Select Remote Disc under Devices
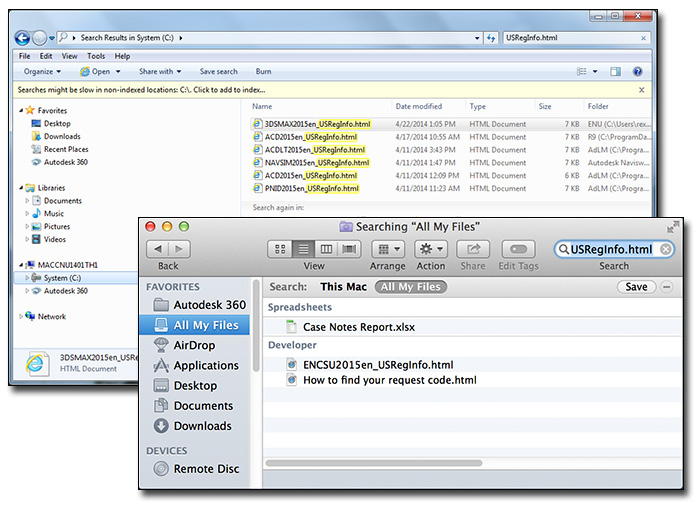 (197, 469)
